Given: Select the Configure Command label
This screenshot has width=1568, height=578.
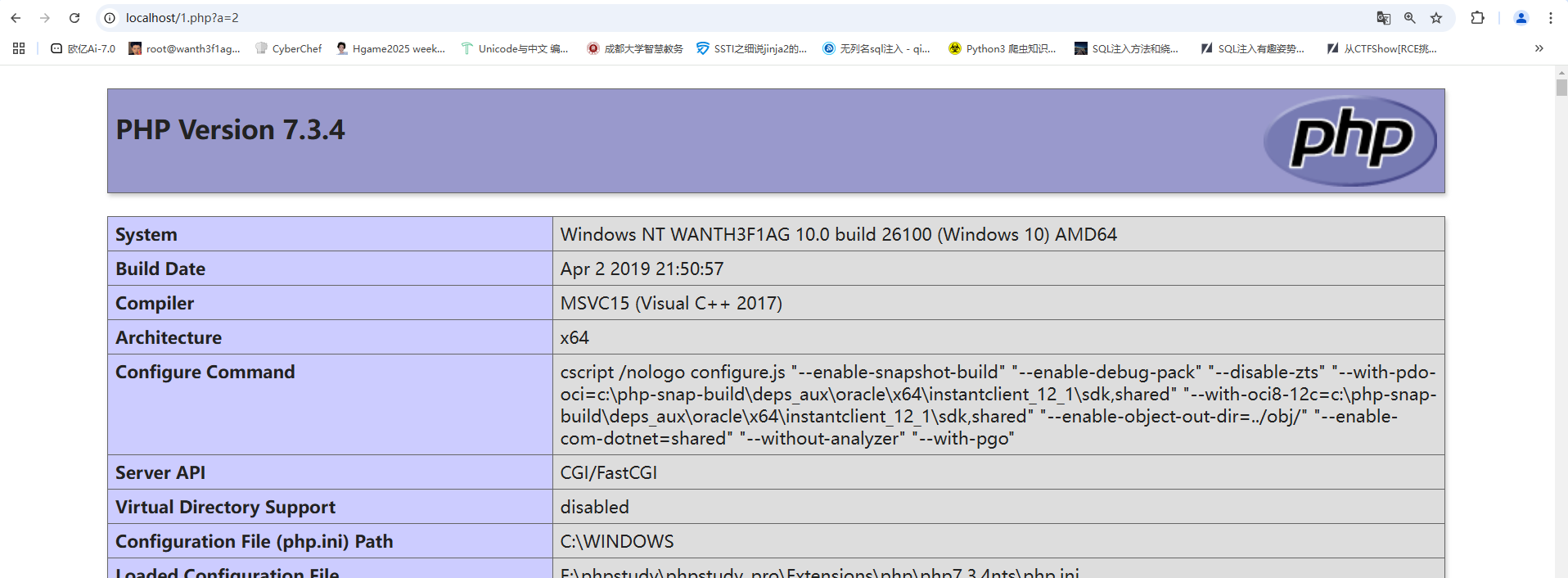Looking at the screenshot, I should pyautogui.click(x=205, y=372).
